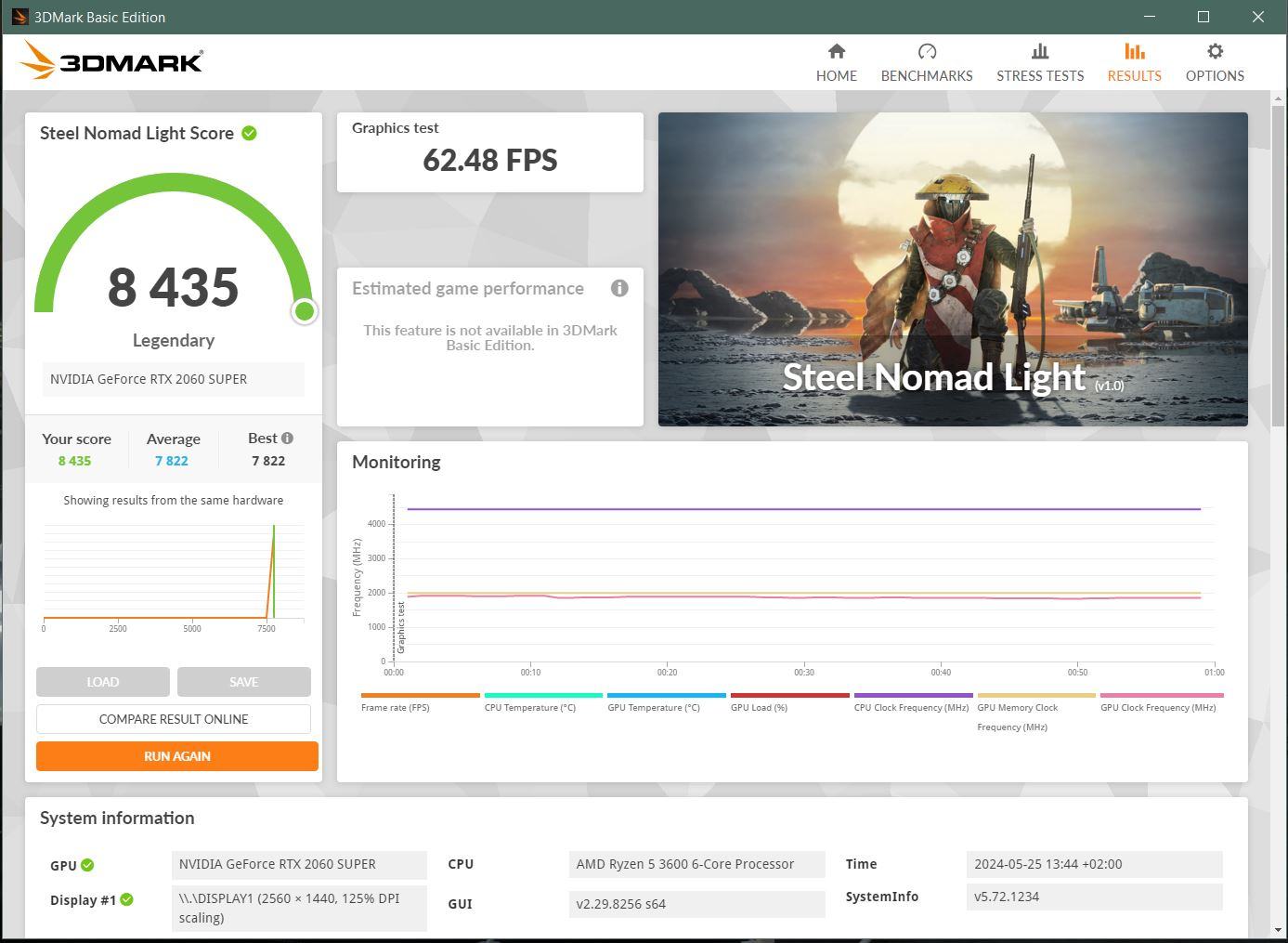Click the 62.48 FPS graphics test value
Image resolution: width=1288 pixels, height=943 pixels.
490,160
